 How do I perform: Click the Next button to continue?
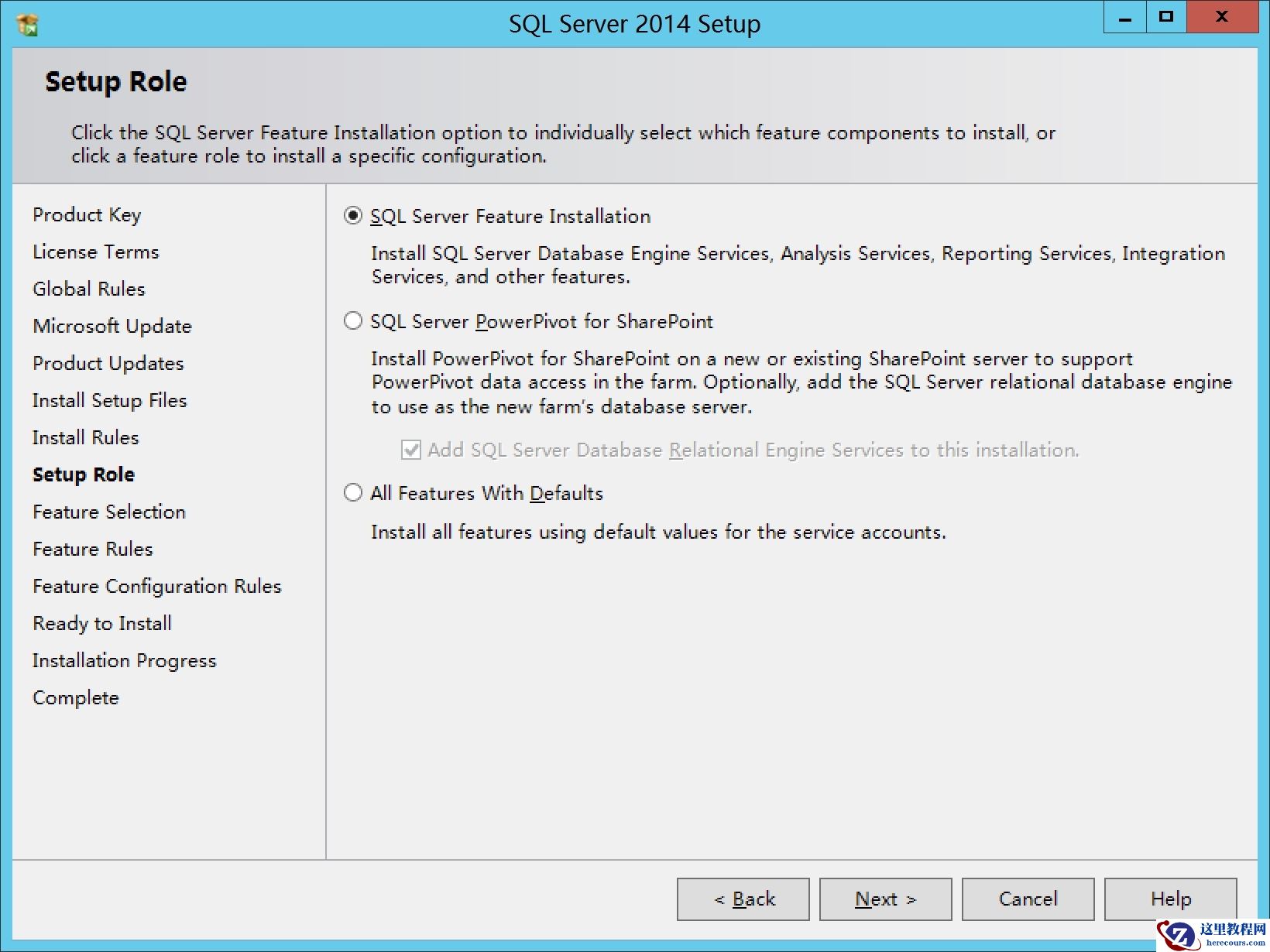pyautogui.click(x=885, y=899)
